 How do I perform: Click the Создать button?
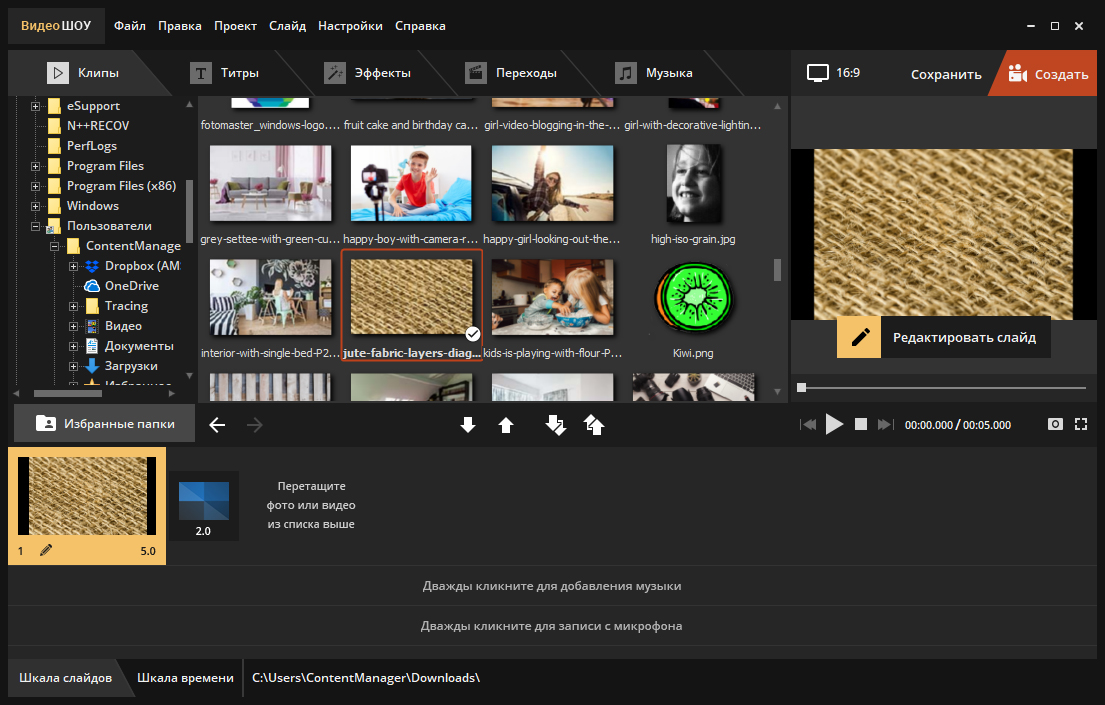pos(1048,73)
